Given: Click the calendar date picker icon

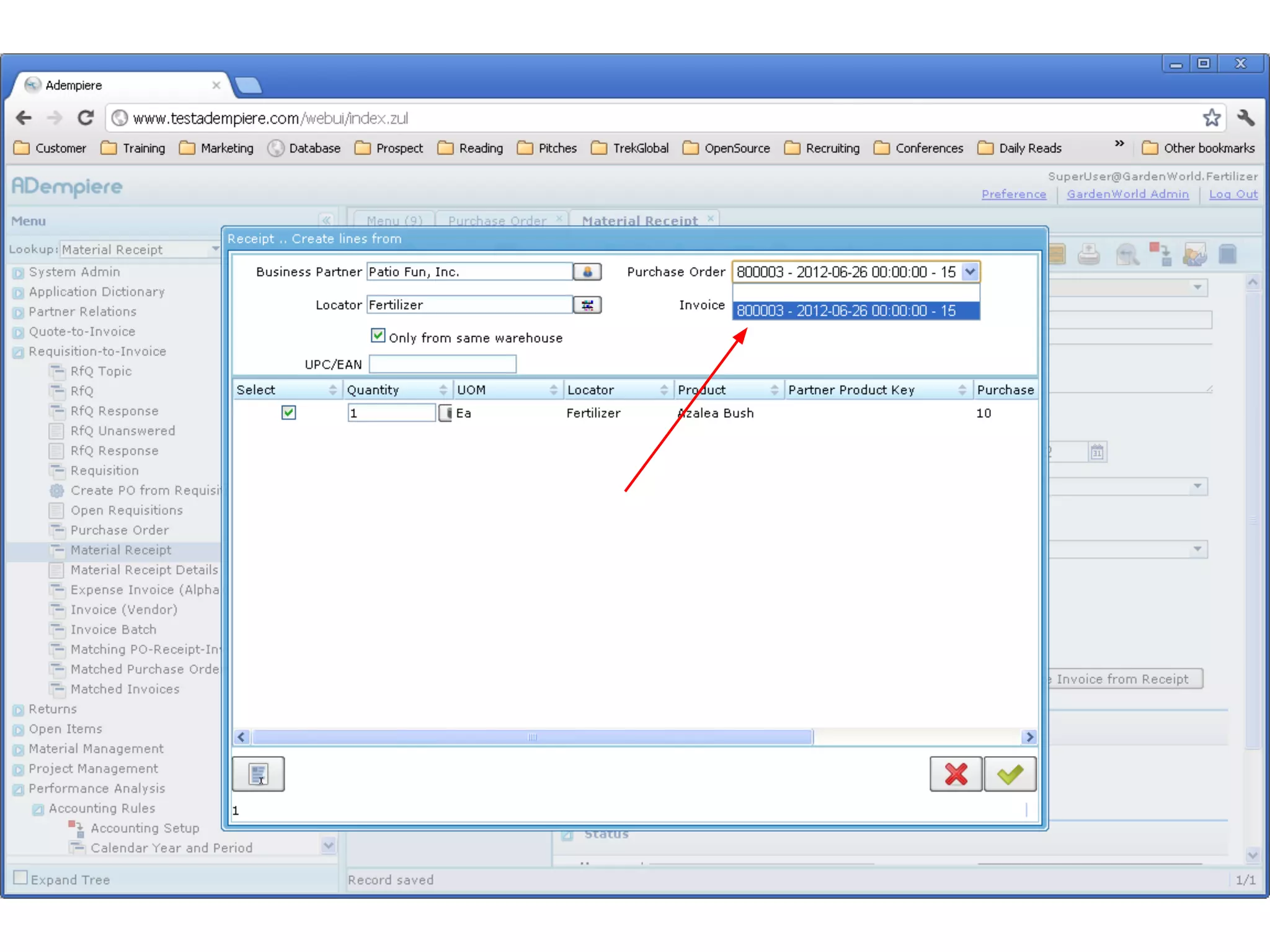Looking at the screenshot, I should tap(1097, 452).
